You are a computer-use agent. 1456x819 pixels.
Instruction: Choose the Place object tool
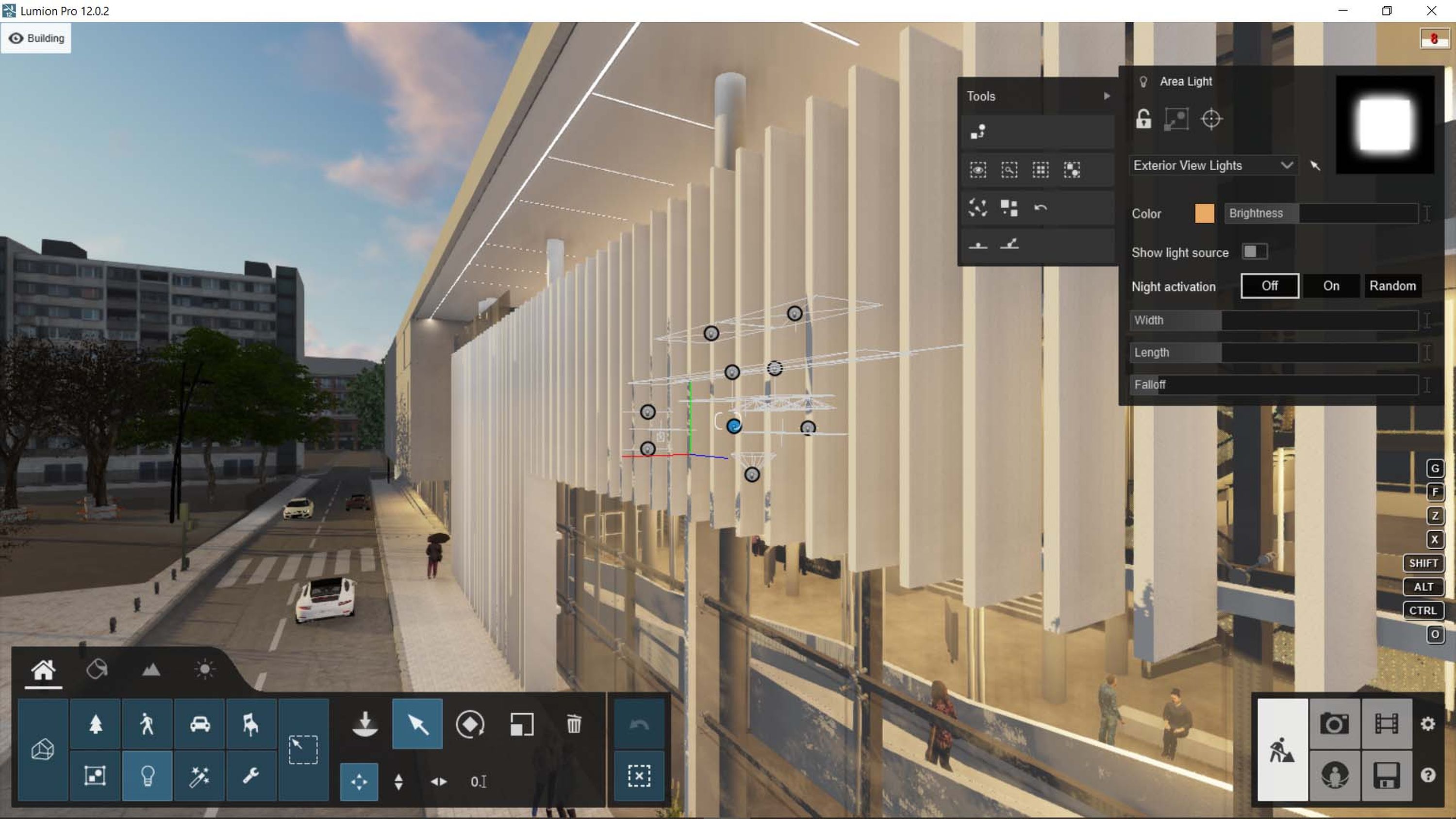[x=364, y=723]
